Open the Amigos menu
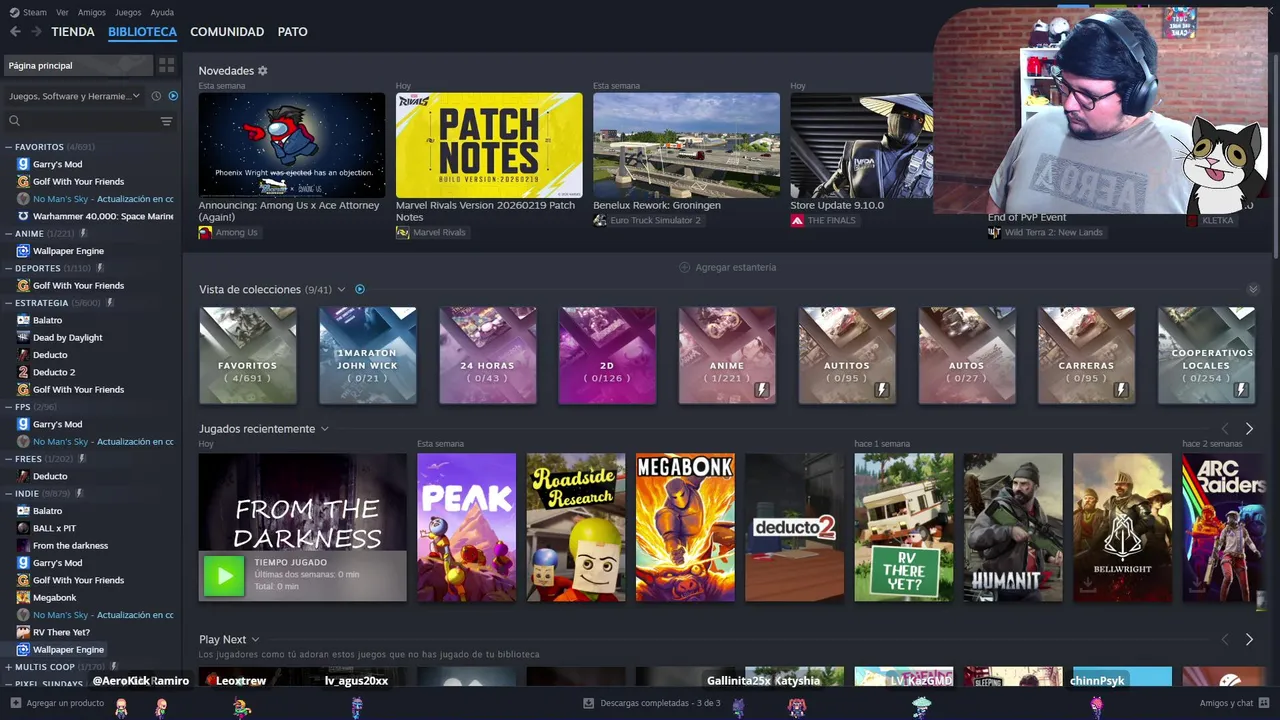The image size is (1280, 720). [x=92, y=12]
